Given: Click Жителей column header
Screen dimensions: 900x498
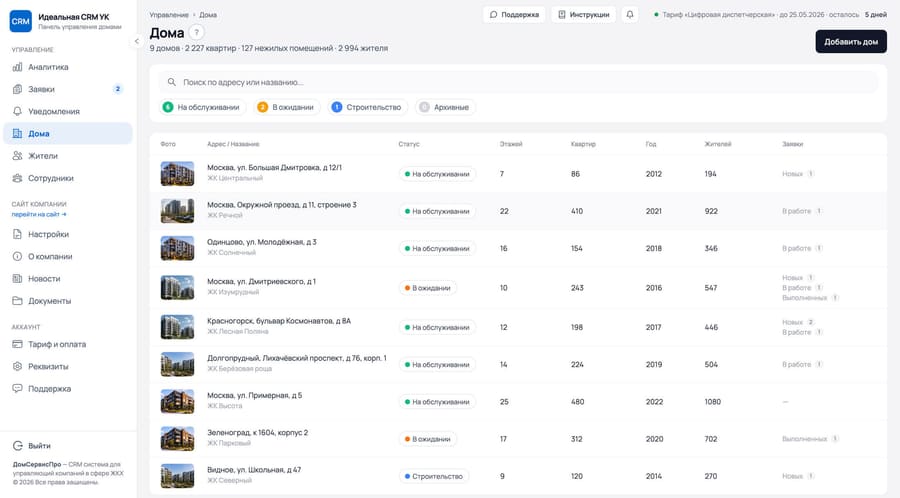Looking at the screenshot, I should click(x=717, y=144).
